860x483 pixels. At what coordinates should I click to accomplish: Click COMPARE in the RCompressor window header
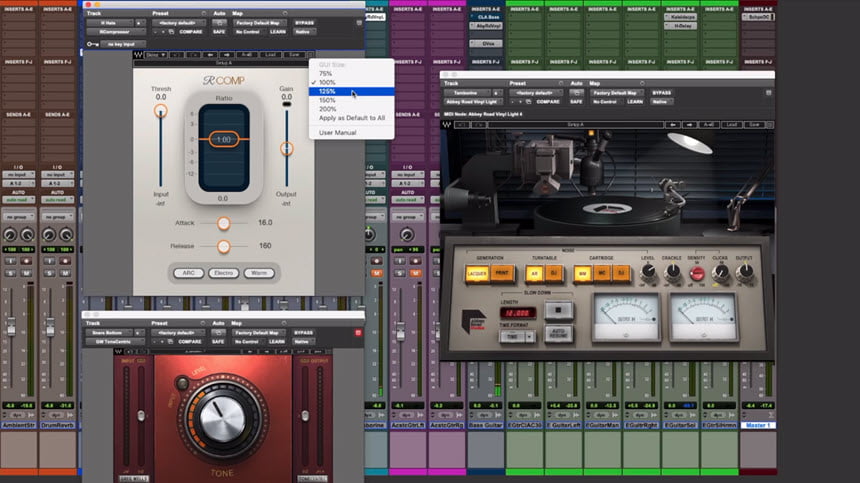coord(191,32)
